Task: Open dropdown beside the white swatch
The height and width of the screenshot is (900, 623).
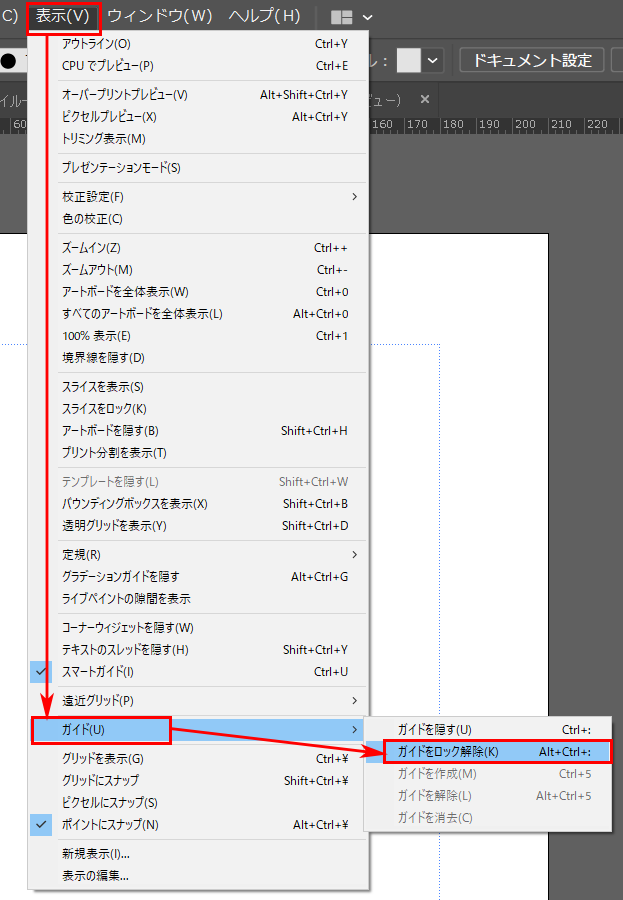Action: click(433, 60)
